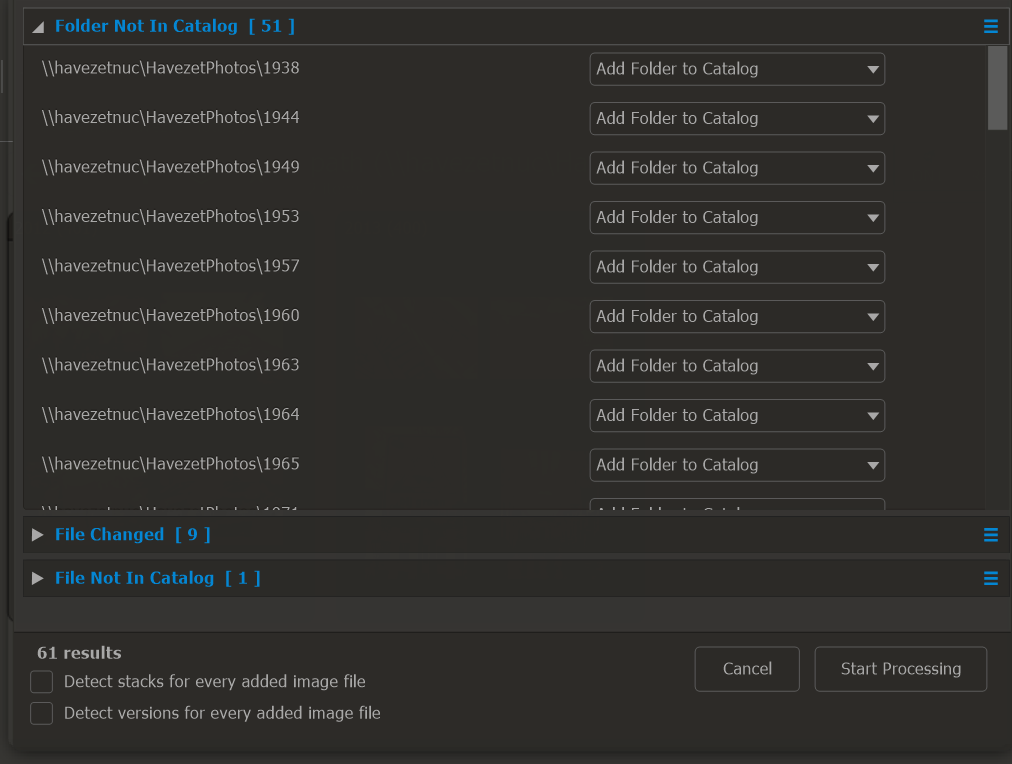Select the \\havezetnuc\HavezetPhotos\1949 path
Screen dimensions: 1012x764
tap(170, 168)
